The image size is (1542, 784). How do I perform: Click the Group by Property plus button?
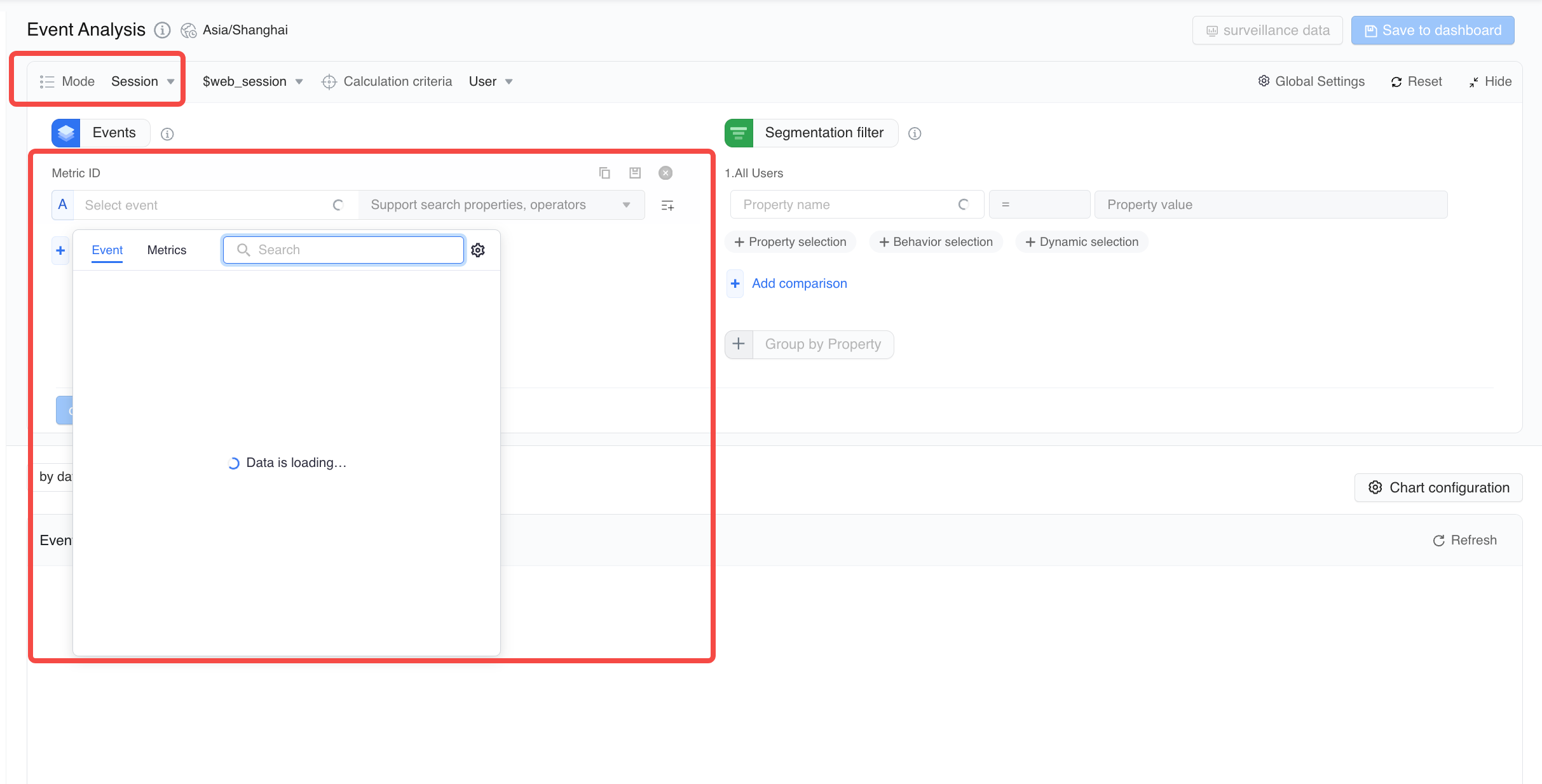pos(739,344)
